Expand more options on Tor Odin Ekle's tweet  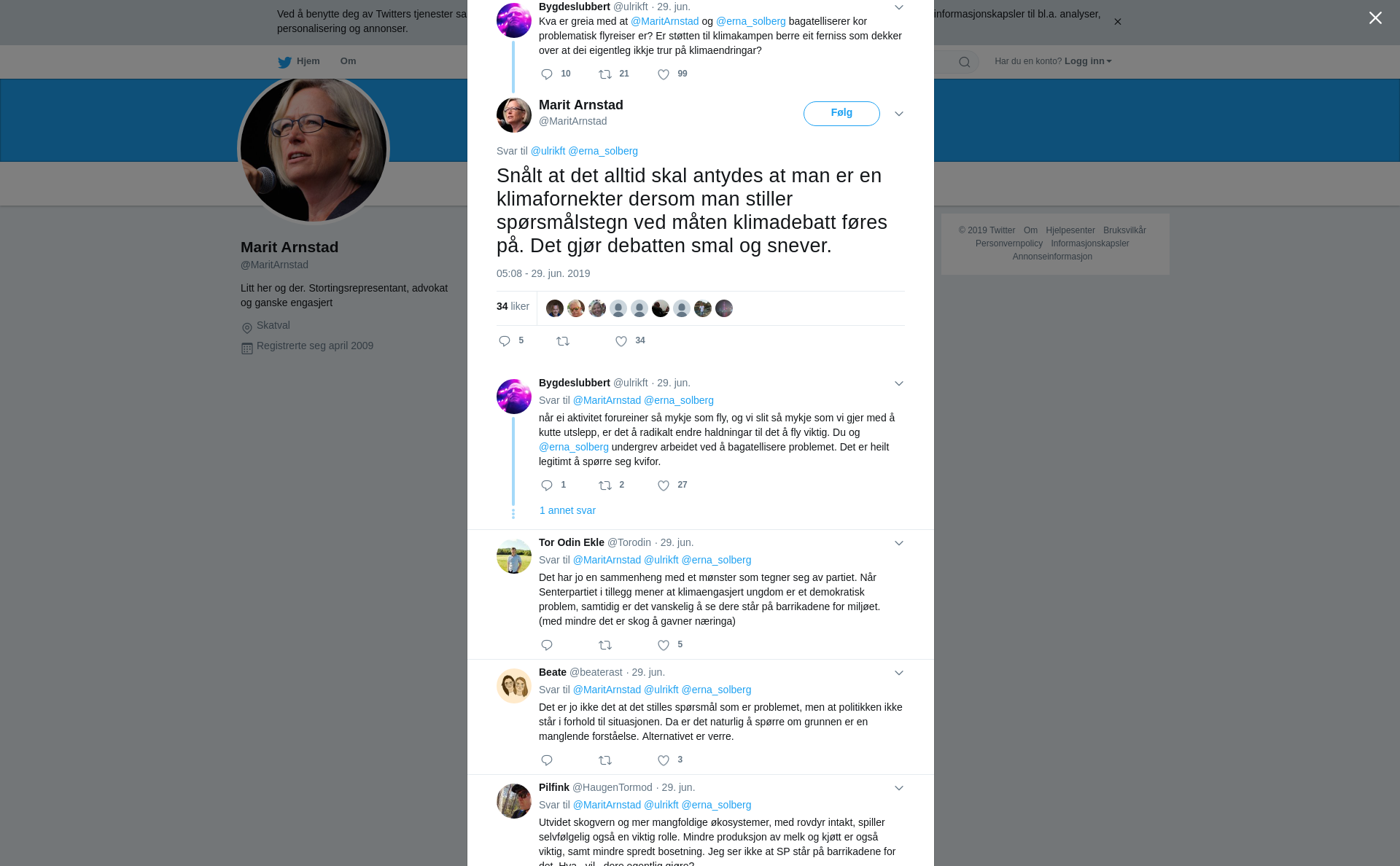(x=899, y=543)
